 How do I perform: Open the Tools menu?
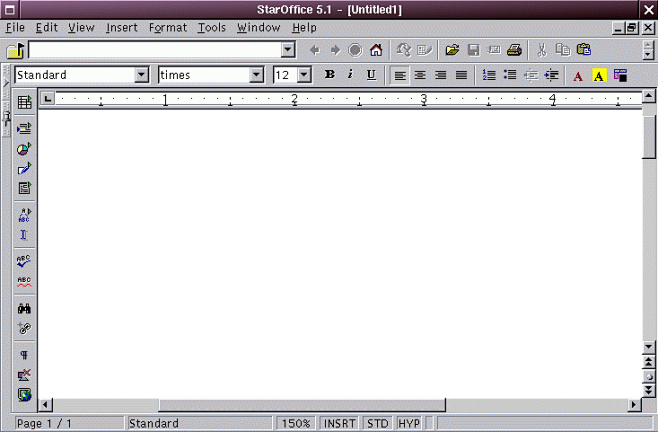tap(212, 28)
